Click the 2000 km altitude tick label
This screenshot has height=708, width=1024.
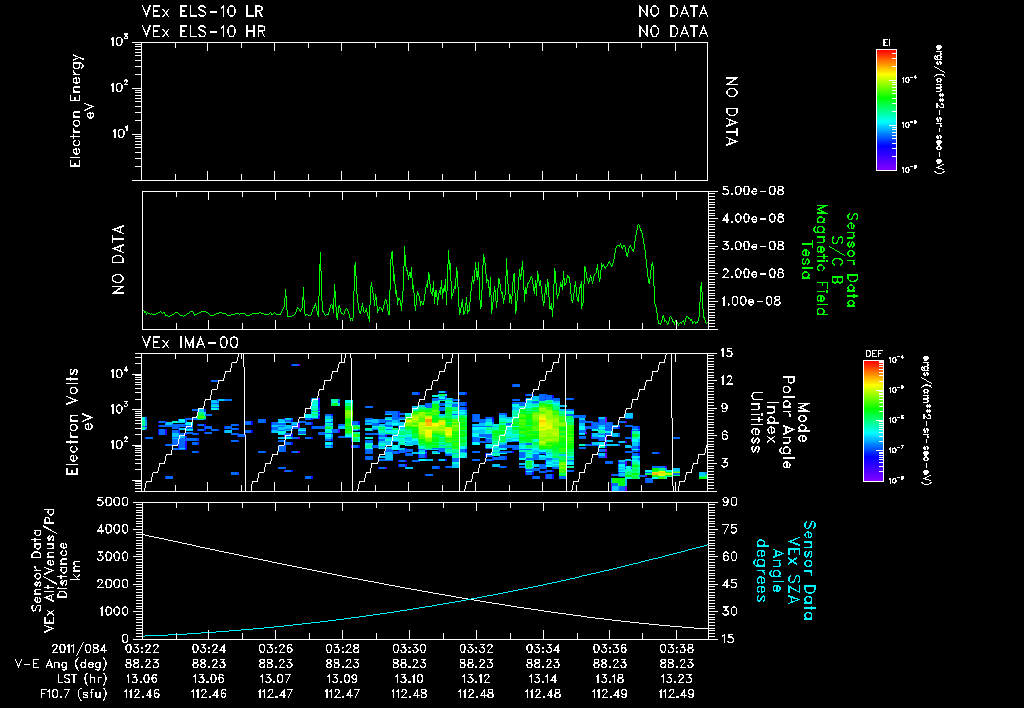point(112,584)
